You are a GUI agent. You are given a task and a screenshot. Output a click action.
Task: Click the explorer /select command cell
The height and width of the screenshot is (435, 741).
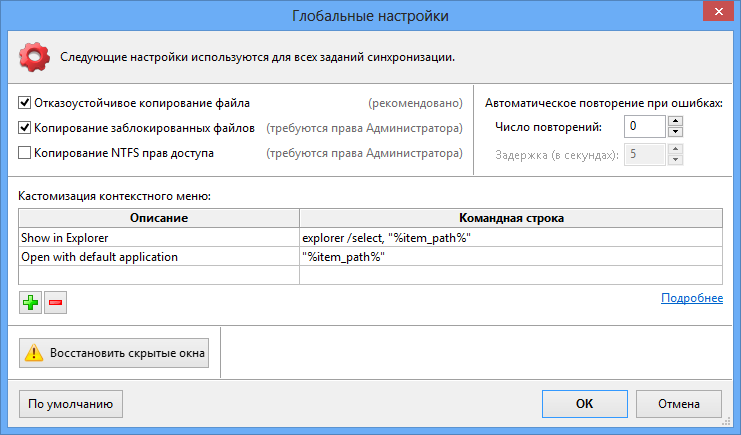tap(510, 238)
